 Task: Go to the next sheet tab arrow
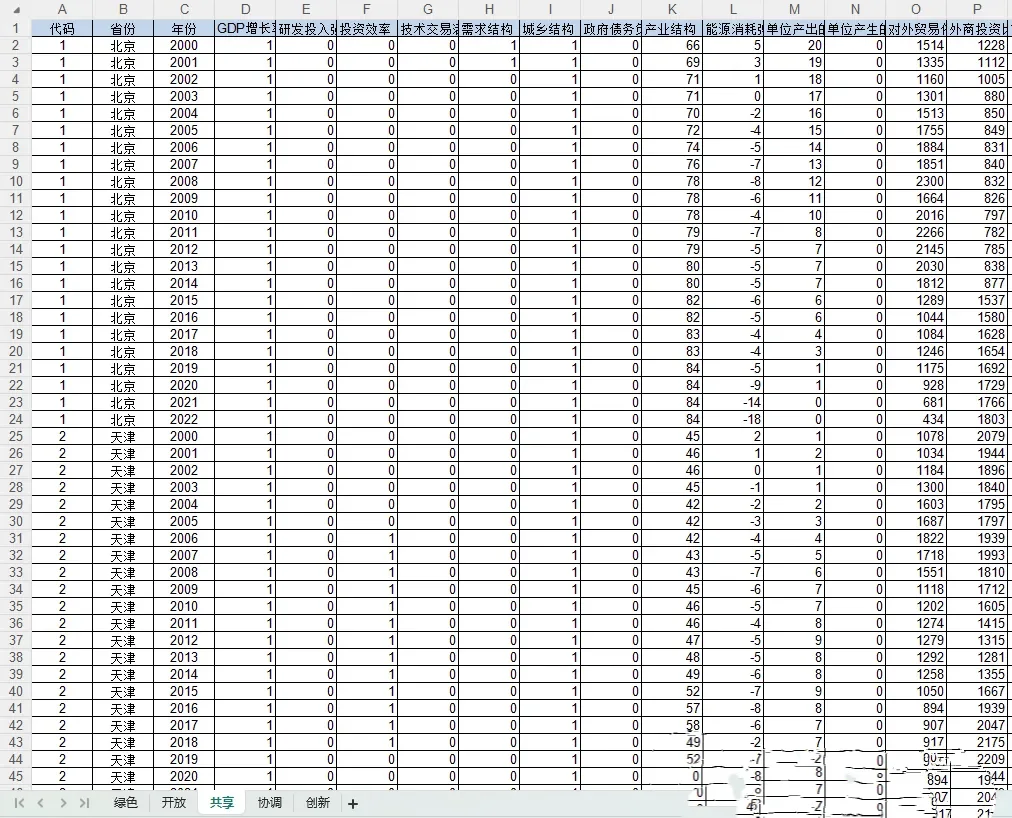coord(63,803)
